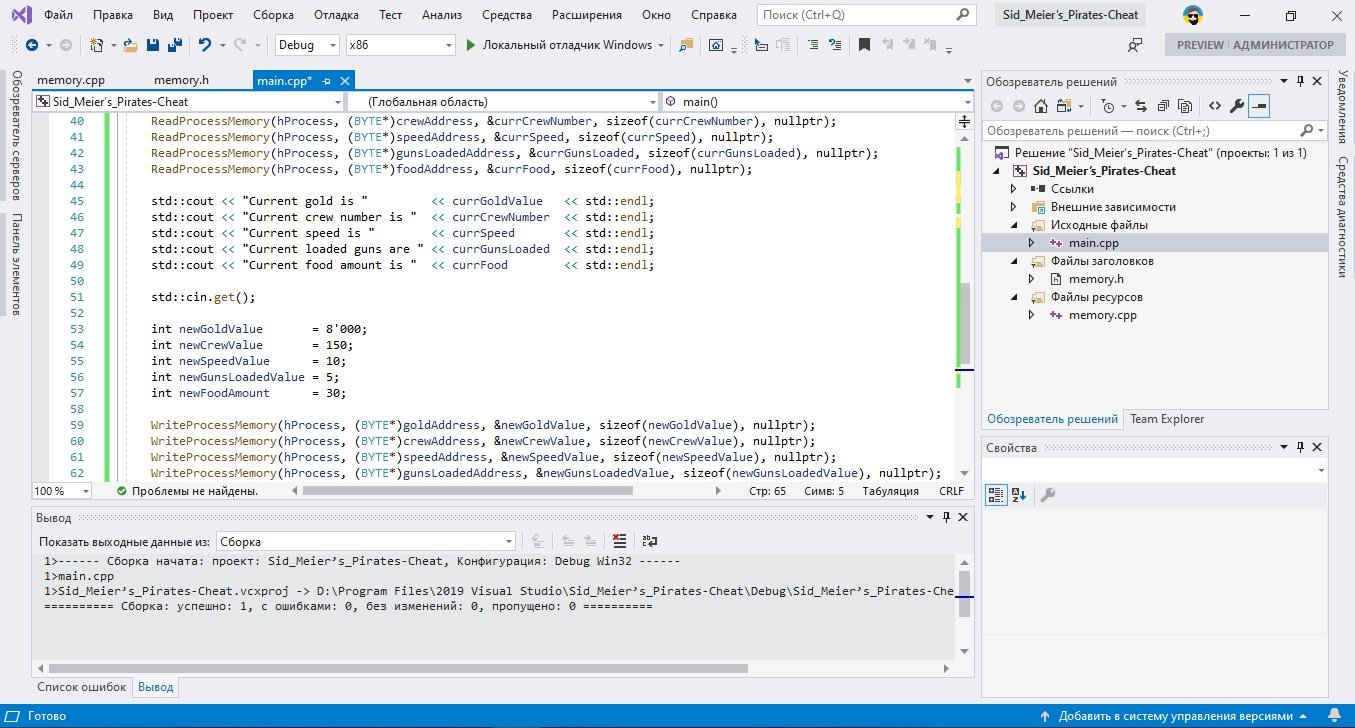Switch views icon in Solution Explorer
Screen dimensions: 1355x728
[1064, 106]
